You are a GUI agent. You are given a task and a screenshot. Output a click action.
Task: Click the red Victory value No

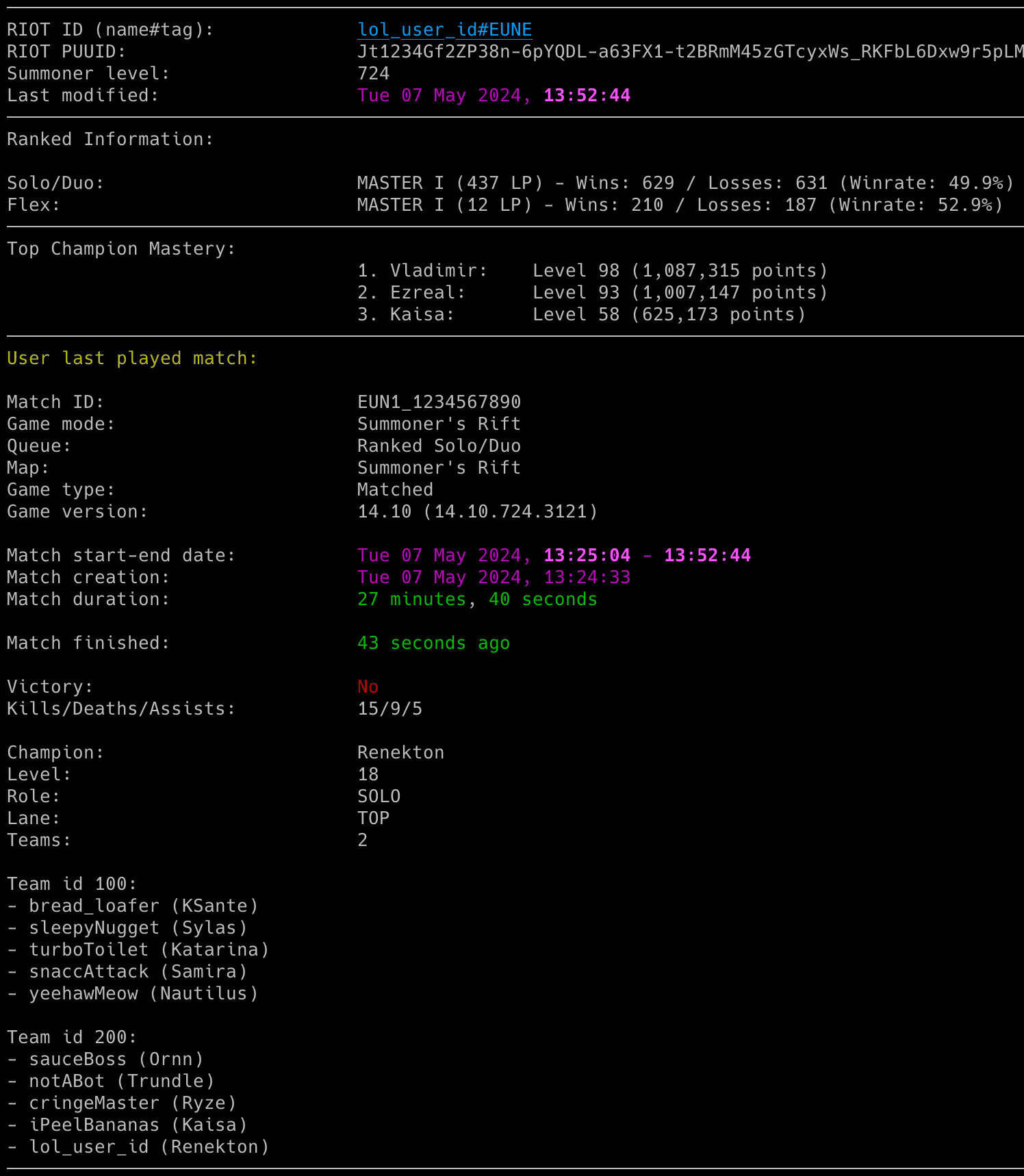(368, 687)
